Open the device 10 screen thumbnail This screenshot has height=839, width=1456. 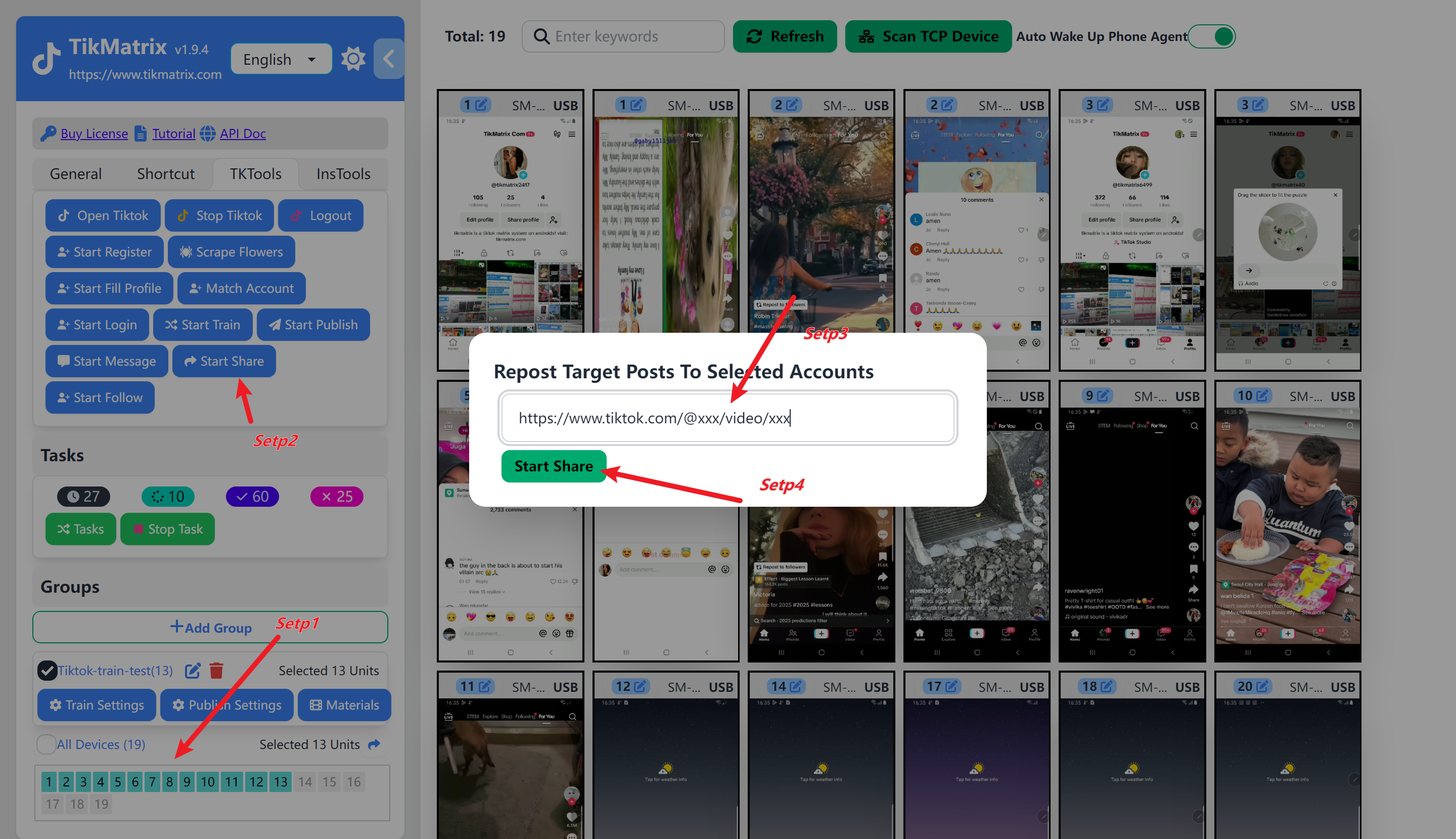[1288, 533]
